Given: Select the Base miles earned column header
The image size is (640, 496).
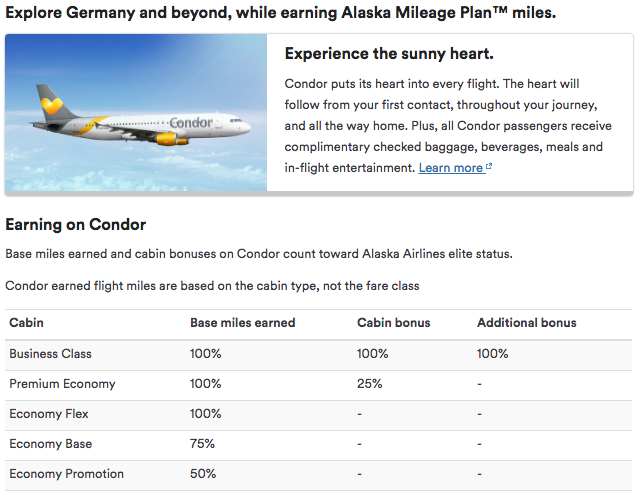Looking at the screenshot, I should [242, 323].
